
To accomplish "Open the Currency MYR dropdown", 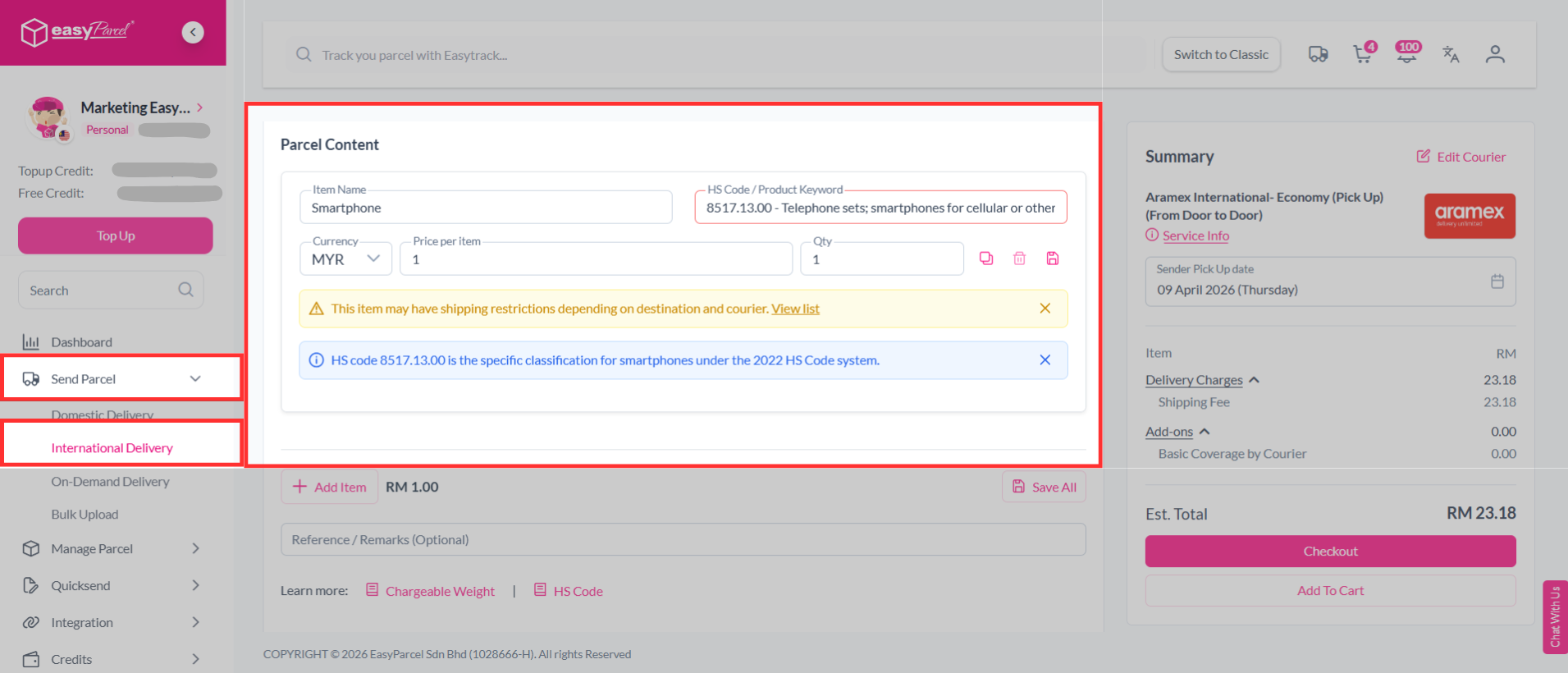I will click(345, 259).
